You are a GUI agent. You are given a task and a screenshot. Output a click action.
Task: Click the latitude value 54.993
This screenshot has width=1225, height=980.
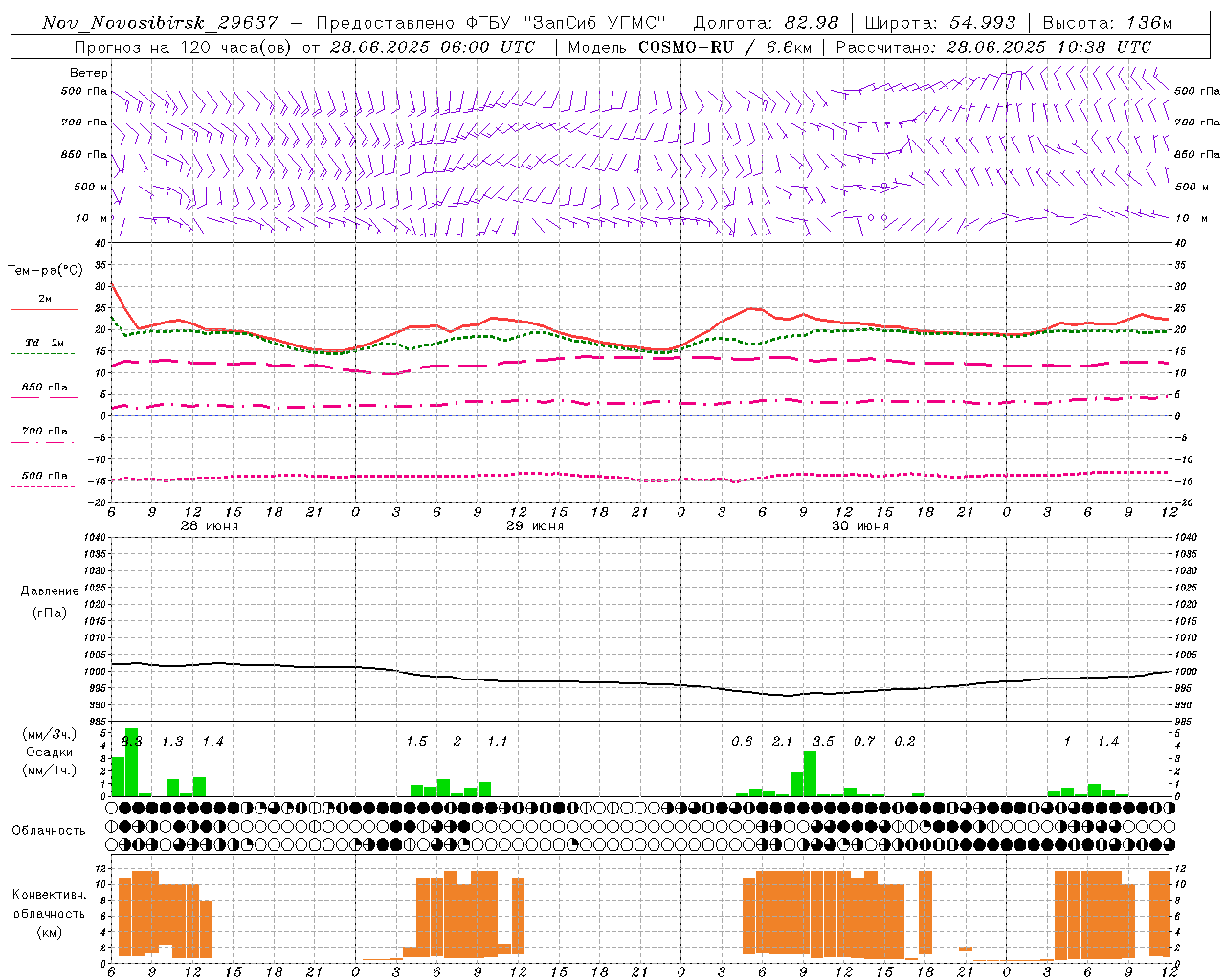coord(982,23)
